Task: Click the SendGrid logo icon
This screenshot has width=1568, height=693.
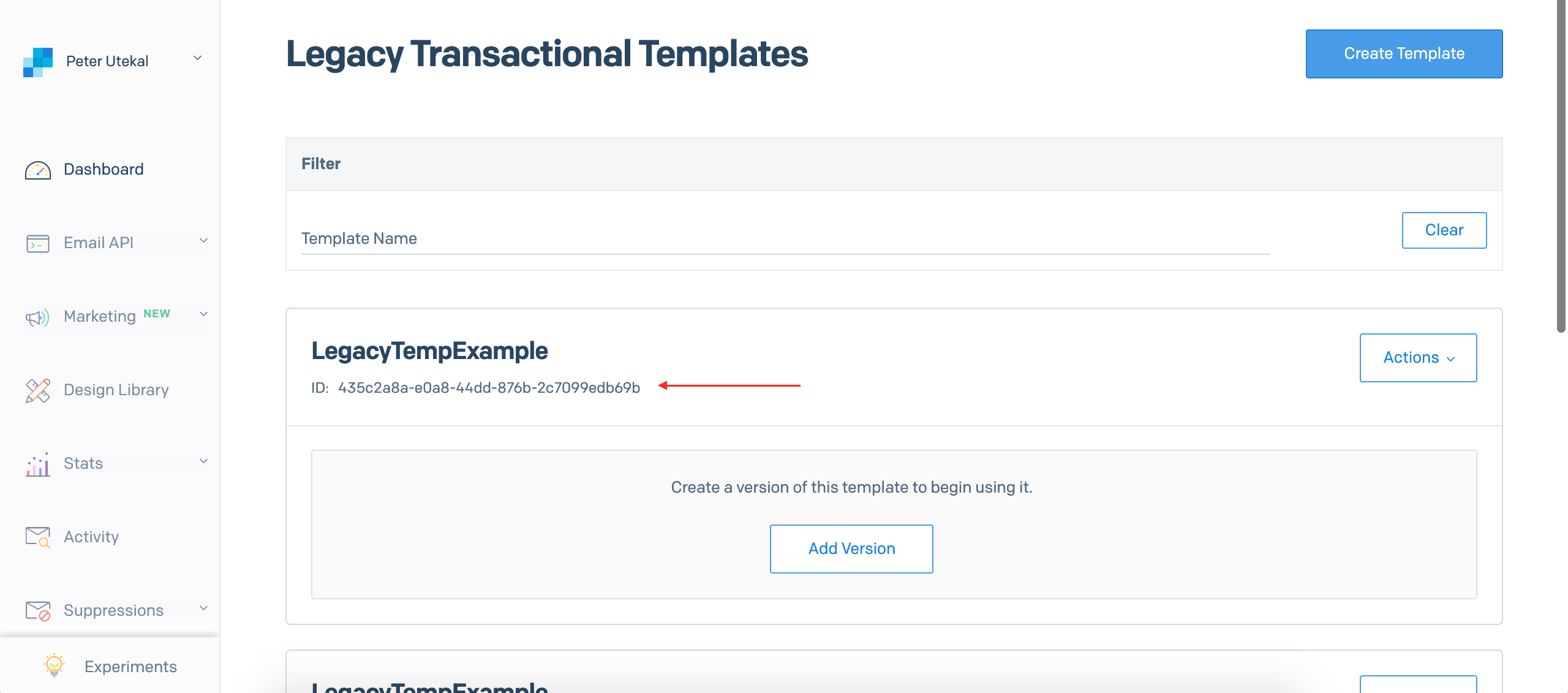Action: (38, 62)
